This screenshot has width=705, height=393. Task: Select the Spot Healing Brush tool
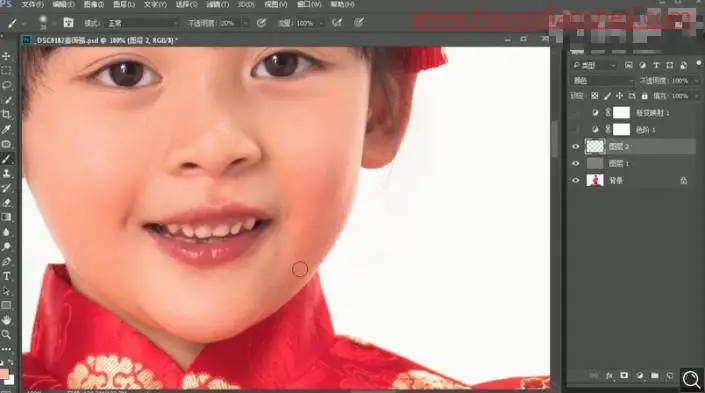tap(6, 144)
